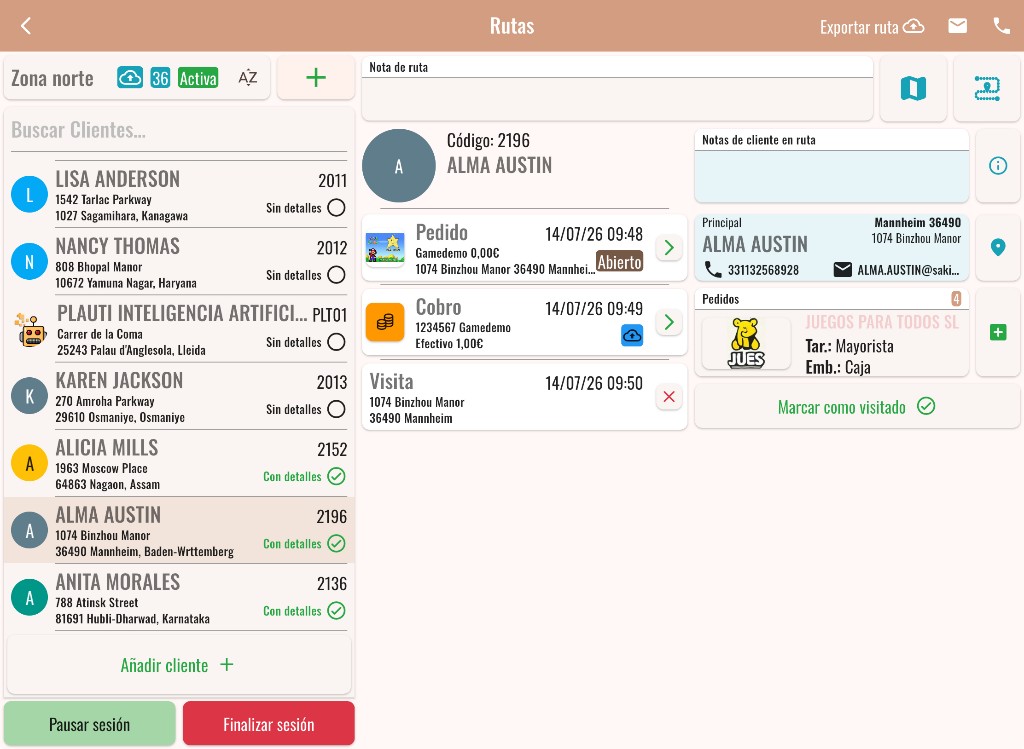
Task: Click Marcar como visitado button
Action: pyautogui.click(x=857, y=407)
